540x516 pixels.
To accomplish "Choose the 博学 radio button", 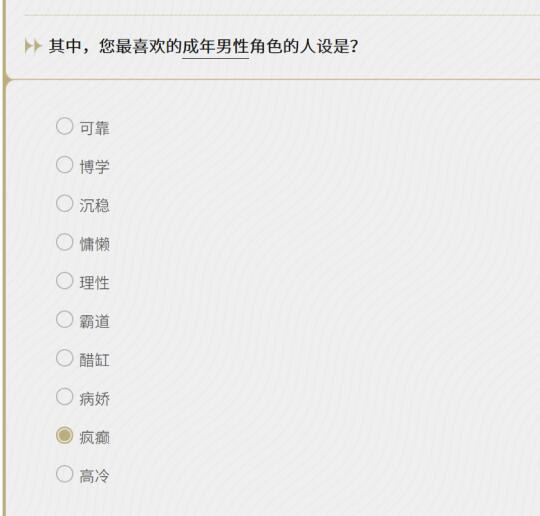I will 64,165.
